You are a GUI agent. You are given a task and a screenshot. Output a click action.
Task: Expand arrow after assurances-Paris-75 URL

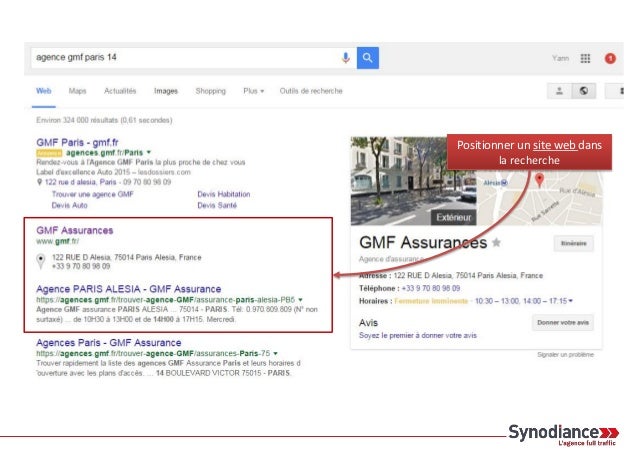pyautogui.click(x=275, y=353)
